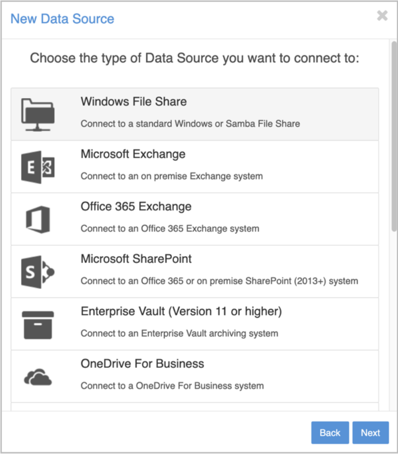Click the Enterprise Vault archive box icon
398x454 pixels.
[x=38, y=325]
